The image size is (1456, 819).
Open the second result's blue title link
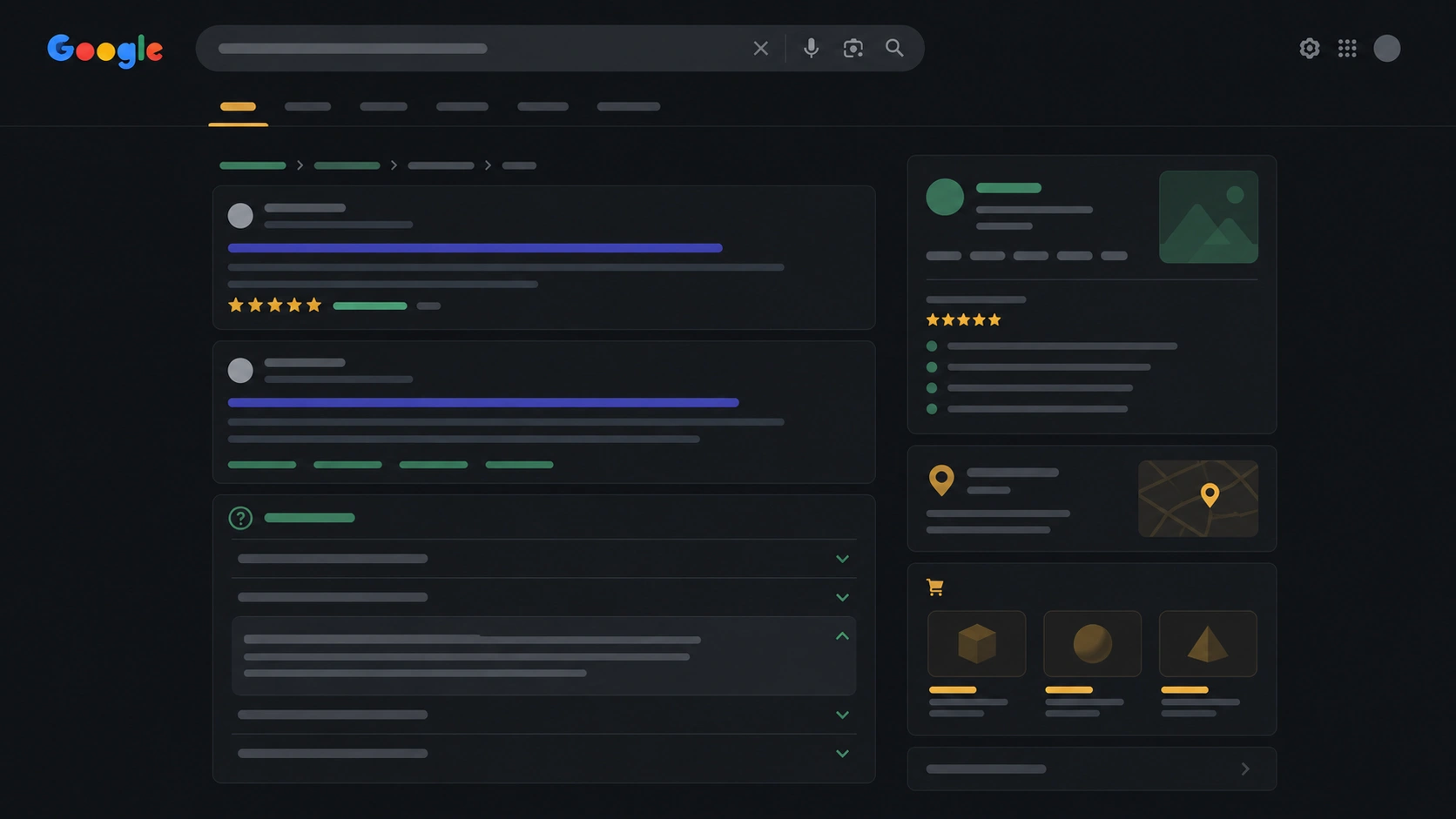[x=483, y=403]
